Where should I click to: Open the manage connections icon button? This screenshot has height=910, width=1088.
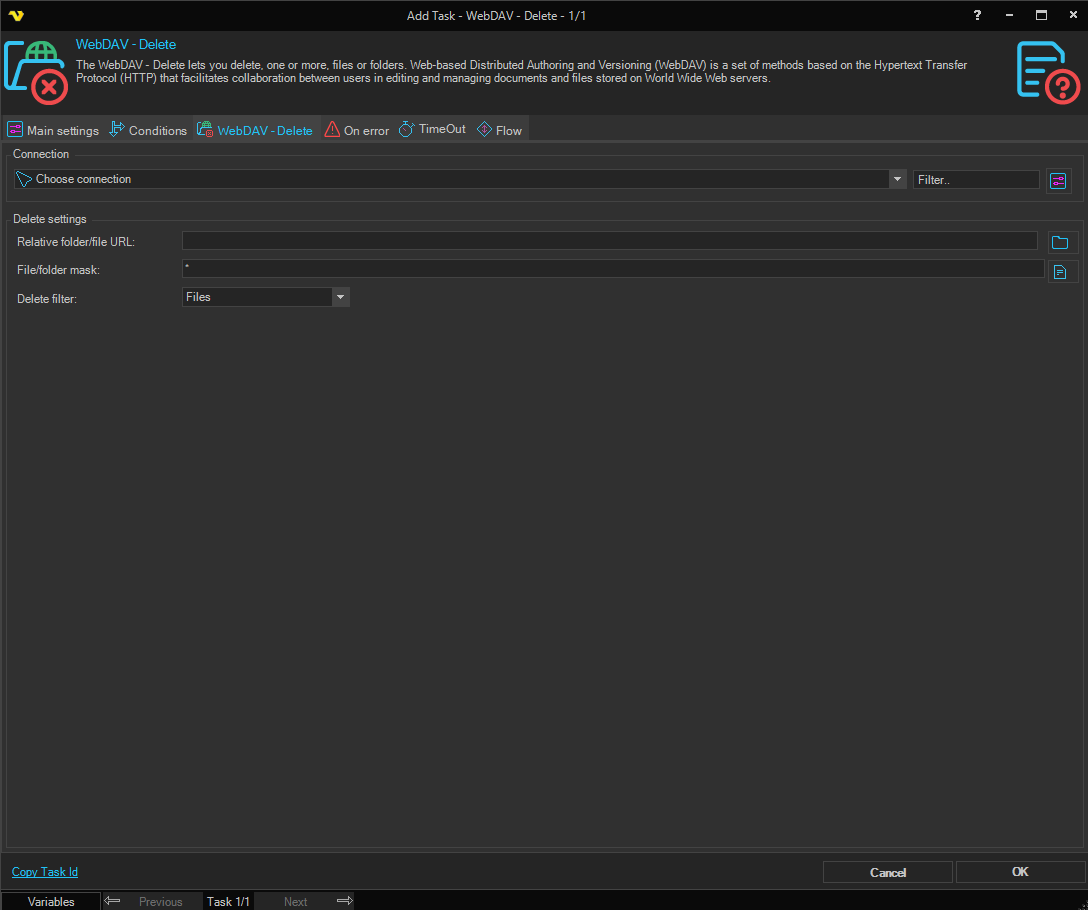tap(1059, 180)
